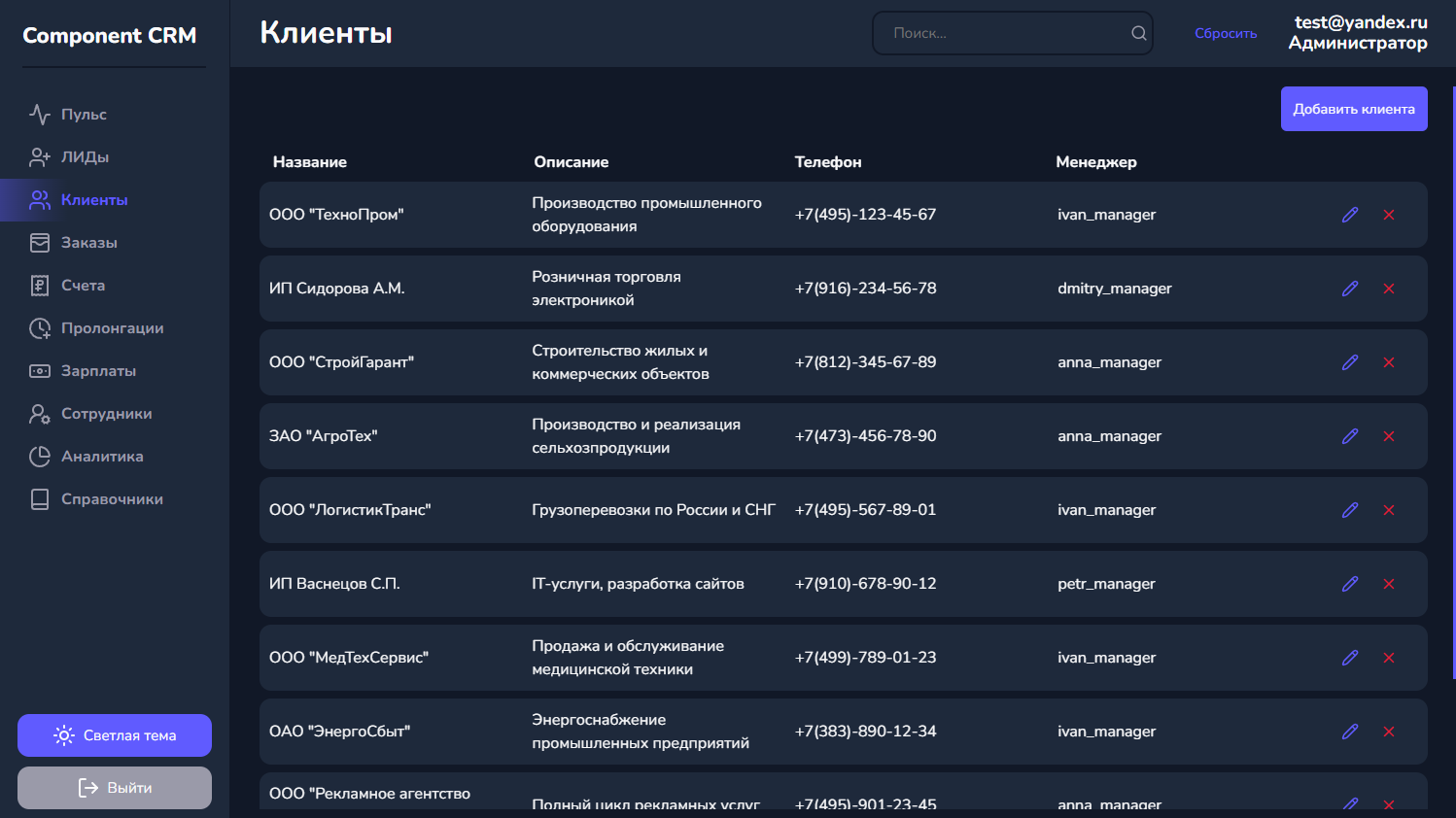Edit ИП Васнецов С.П. with pencil icon

point(1350,584)
